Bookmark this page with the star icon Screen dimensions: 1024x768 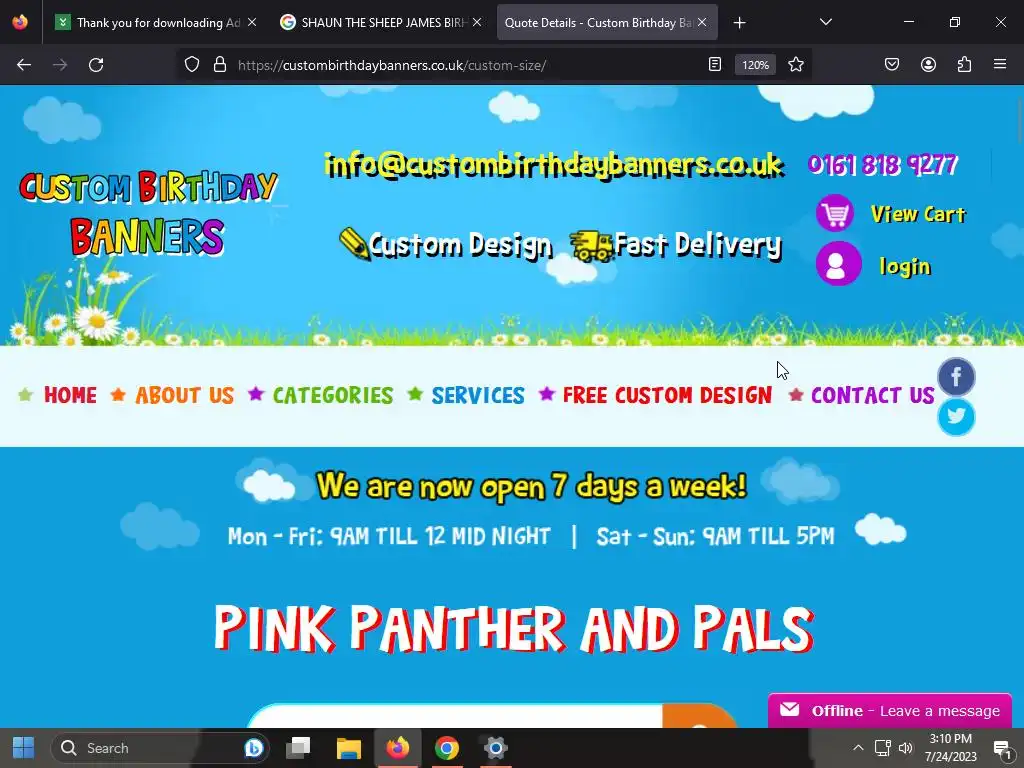pyautogui.click(x=795, y=65)
